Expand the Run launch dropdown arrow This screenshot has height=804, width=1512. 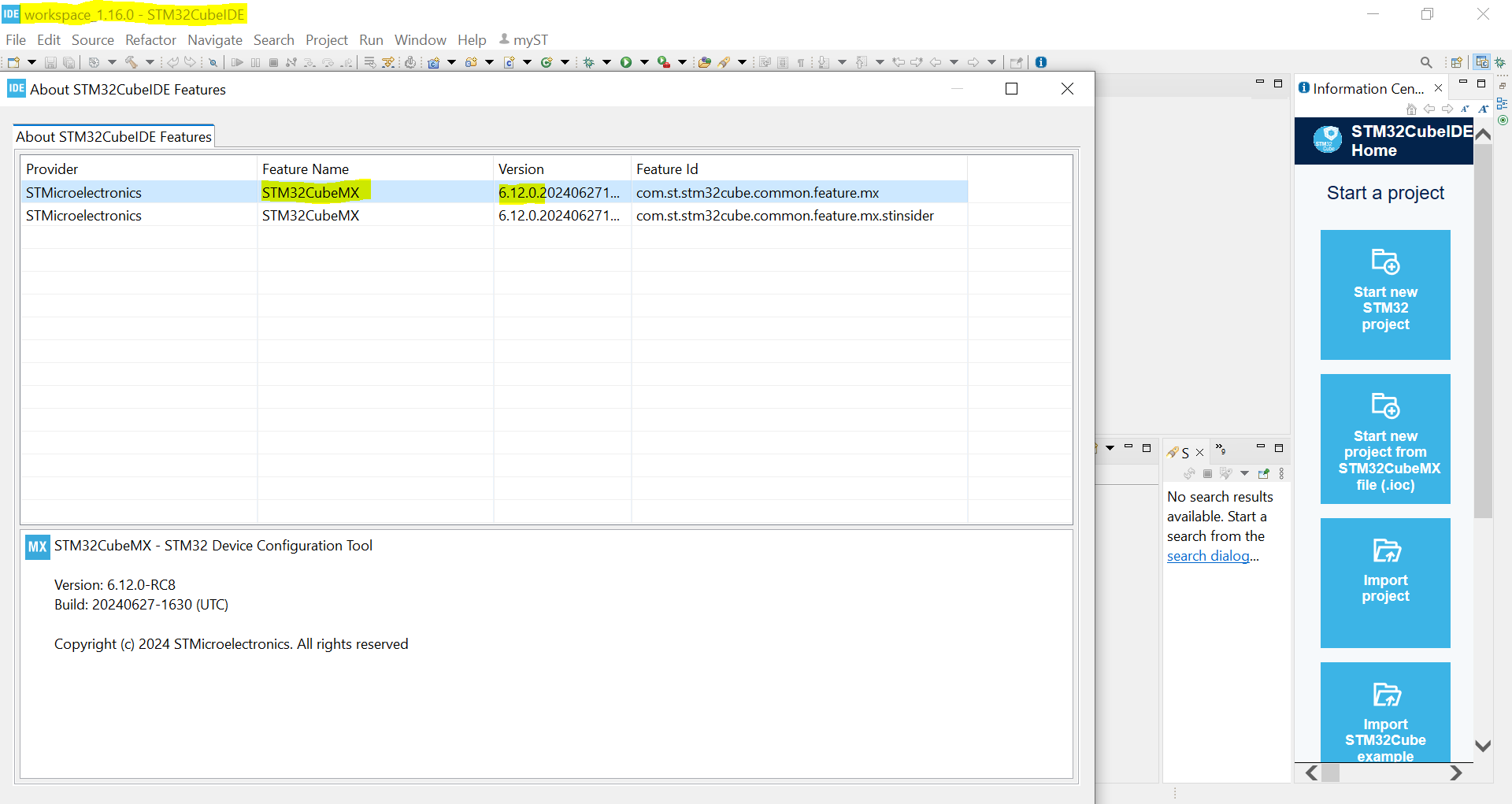tap(644, 62)
